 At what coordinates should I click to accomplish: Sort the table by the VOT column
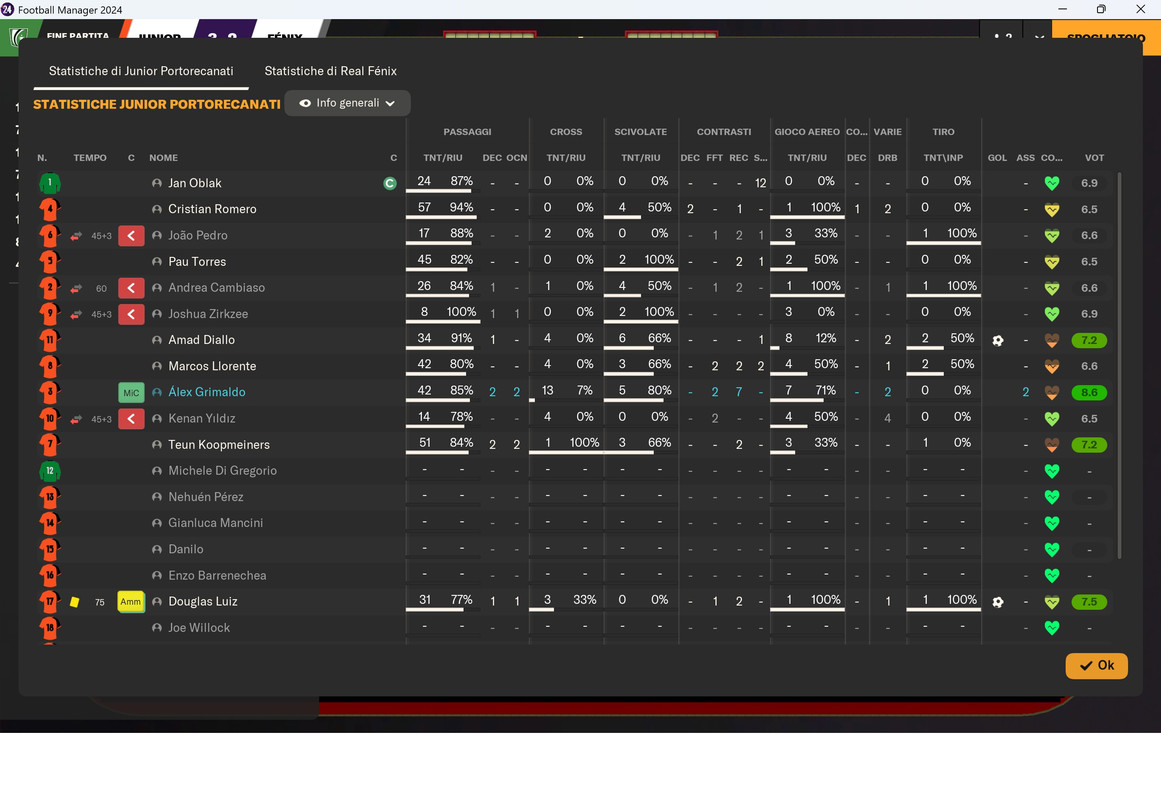[1094, 158]
